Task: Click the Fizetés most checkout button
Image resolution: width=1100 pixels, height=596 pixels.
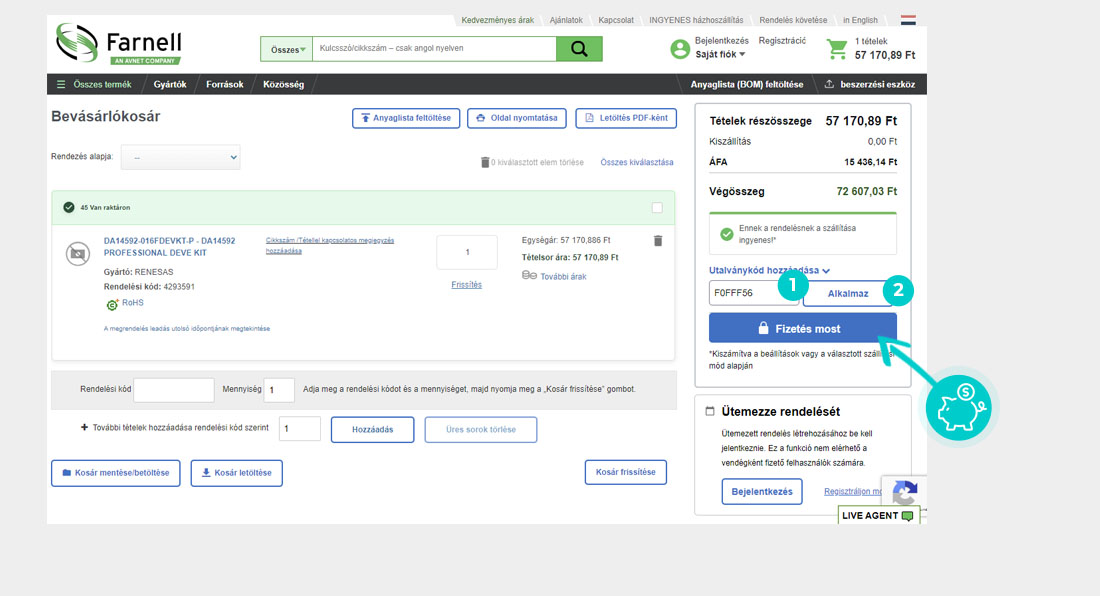Action: (x=803, y=328)
